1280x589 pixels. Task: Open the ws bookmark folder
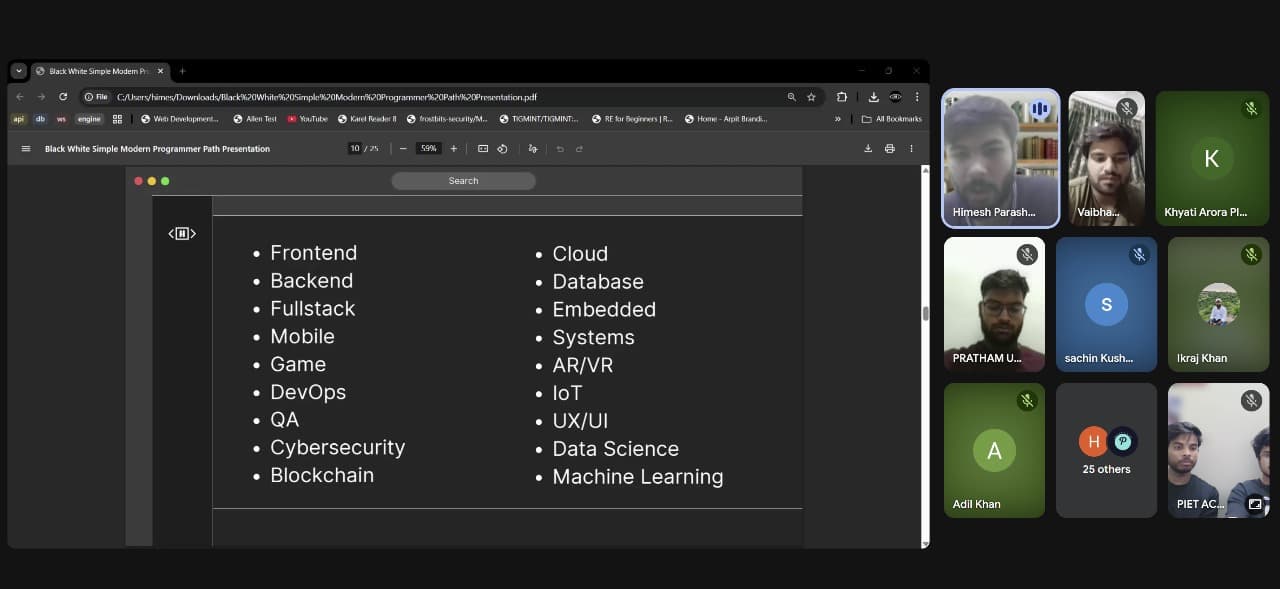point(61,119)
